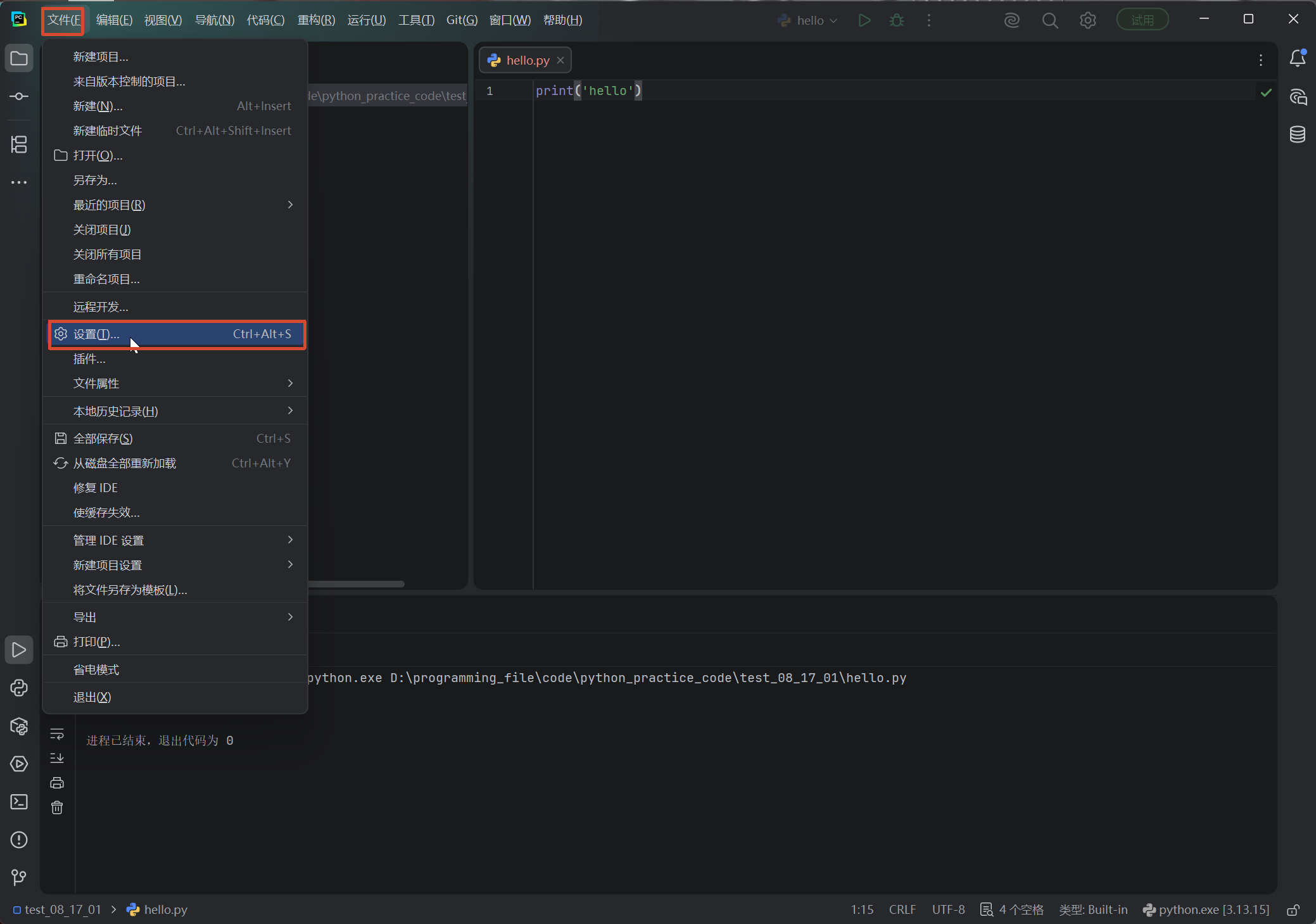Debug the hello configuration
Image resolution: width=1316 pixels, height=924 pixels.
[897, 20]
